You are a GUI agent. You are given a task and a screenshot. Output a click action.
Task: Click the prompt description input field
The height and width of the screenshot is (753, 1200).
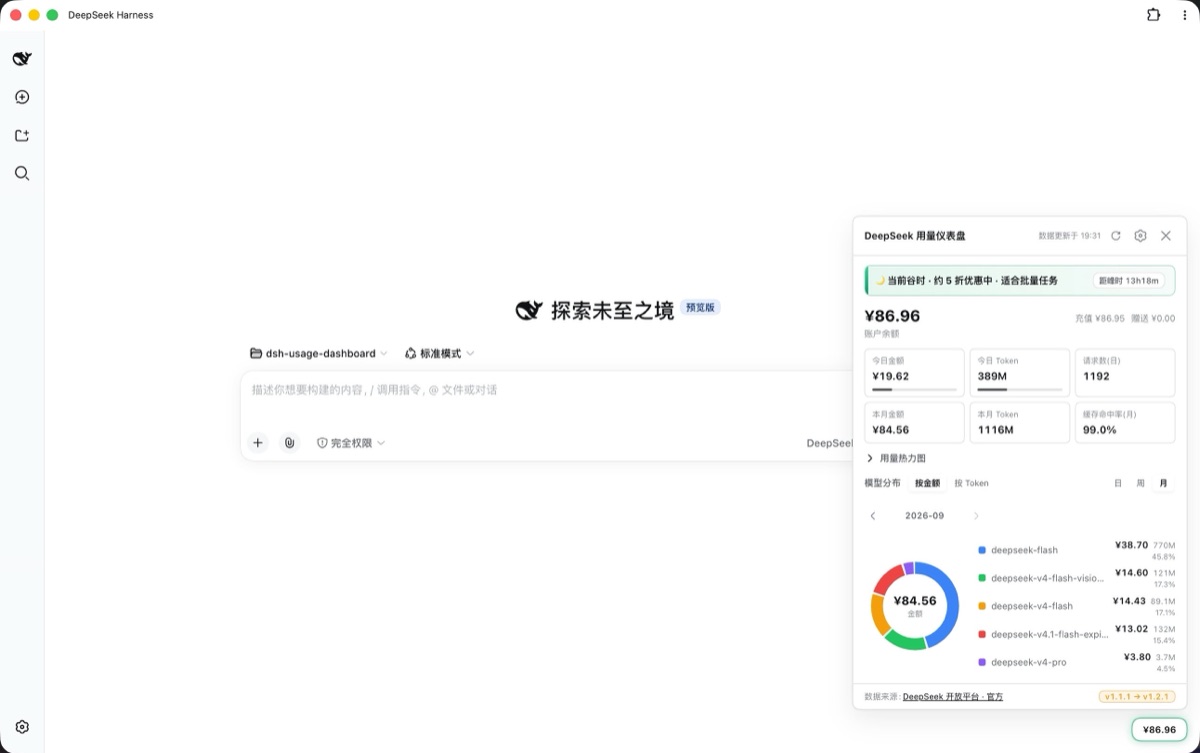pyautogui.click(x=545, y=390)
